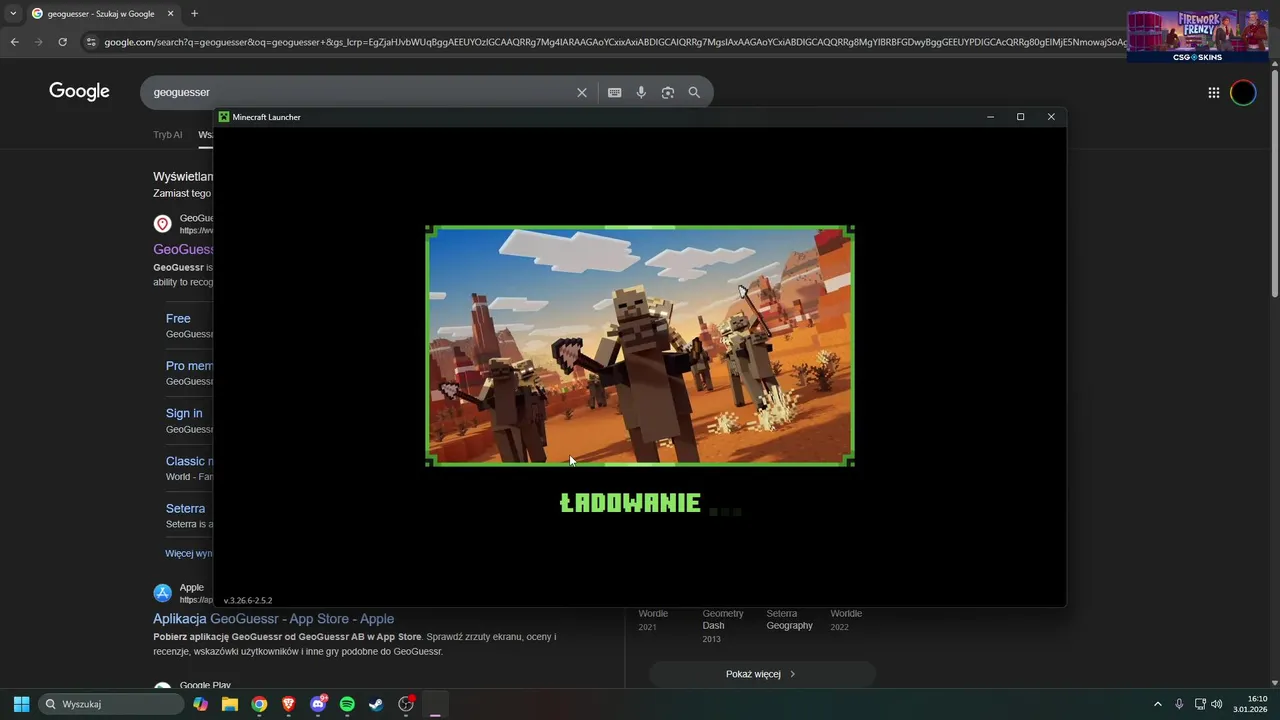Click GeoGuessr result location-pin favicon
The image size is (1280, 720).
tap(162, 224)
